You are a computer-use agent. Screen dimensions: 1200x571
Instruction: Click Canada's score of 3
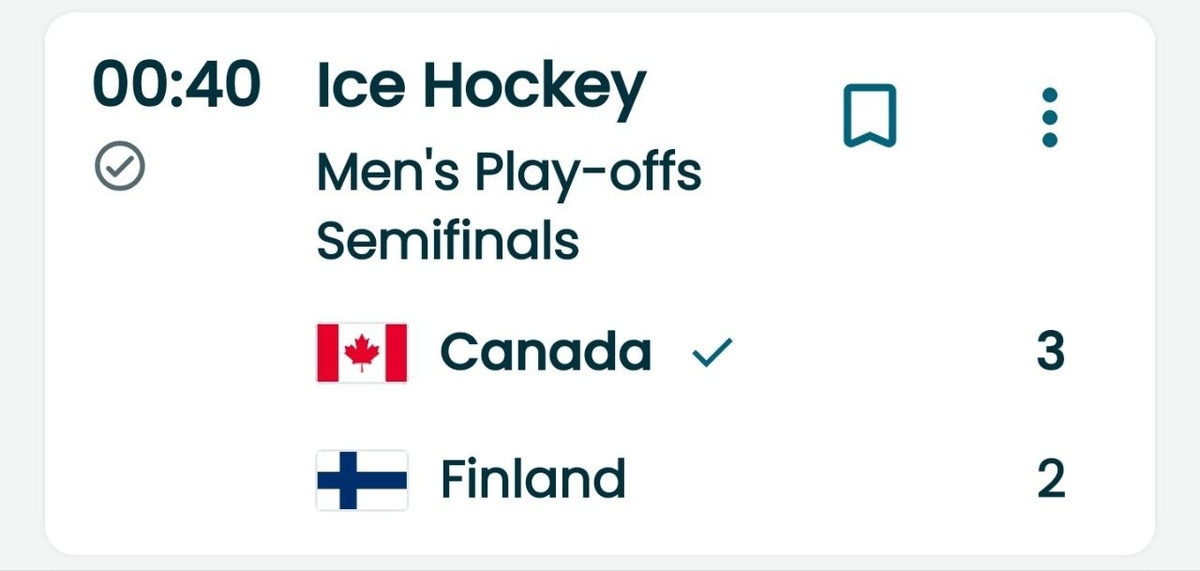[x=1050, y=352]
